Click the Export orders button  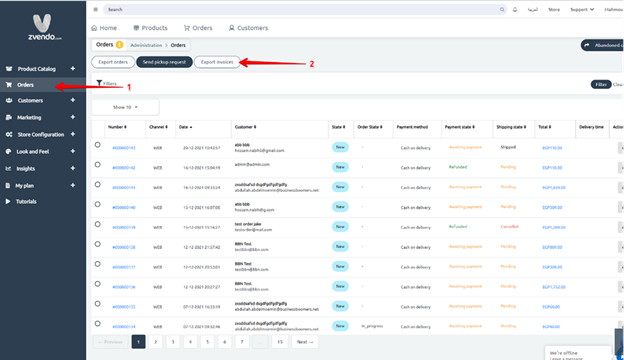(113, 62)
